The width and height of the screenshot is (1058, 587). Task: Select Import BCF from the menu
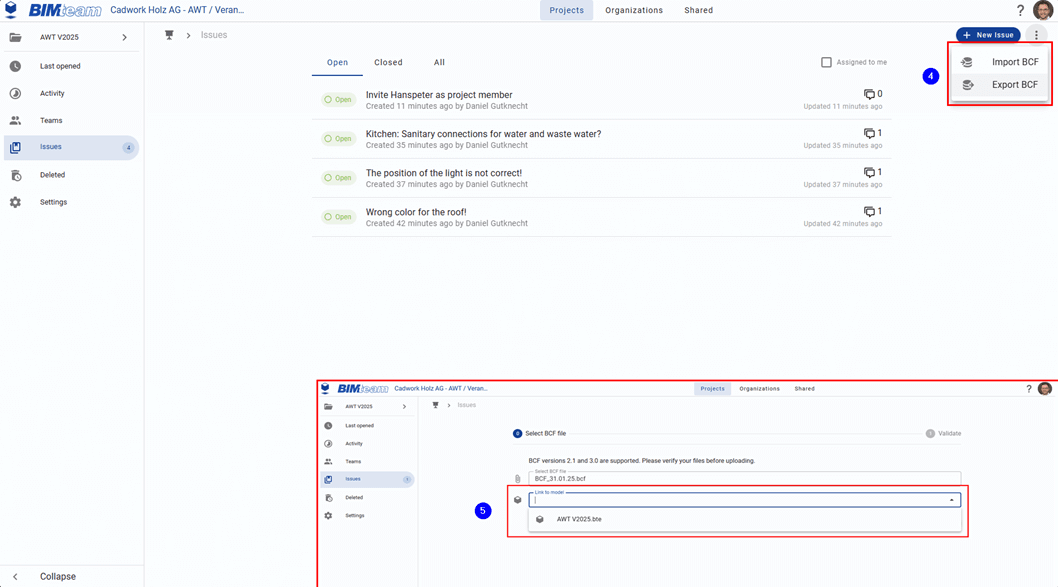point(1014,62)
